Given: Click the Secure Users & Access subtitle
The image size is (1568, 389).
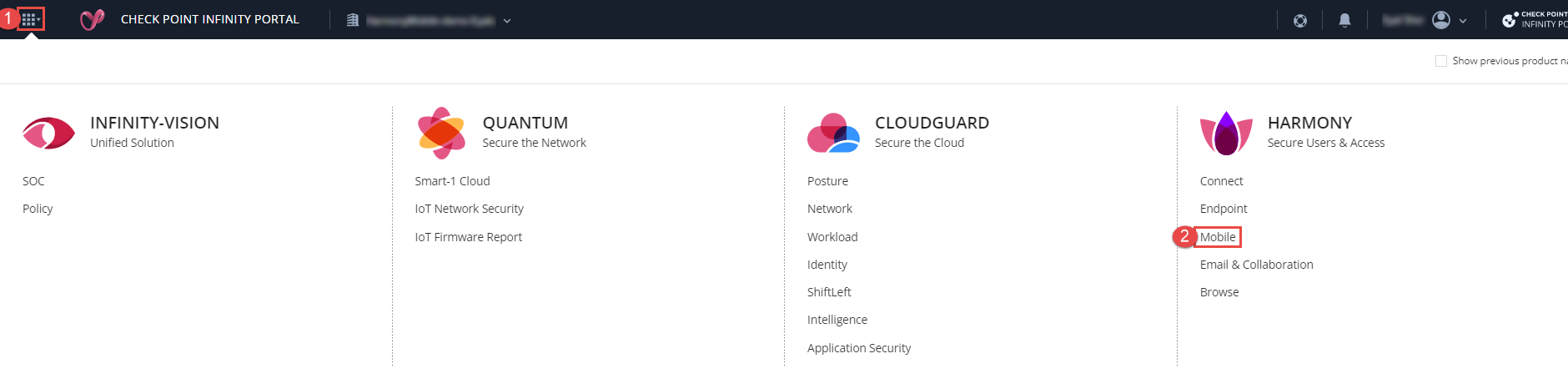Looking at the screenshot, I should 1326,143.
